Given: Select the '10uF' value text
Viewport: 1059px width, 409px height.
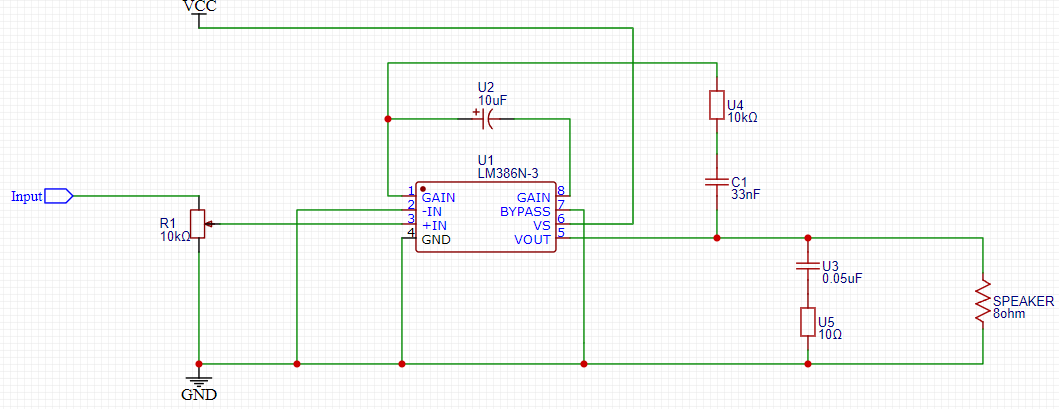Looking at the screenshot, I should pyautogui.click(x=492, y=100).
